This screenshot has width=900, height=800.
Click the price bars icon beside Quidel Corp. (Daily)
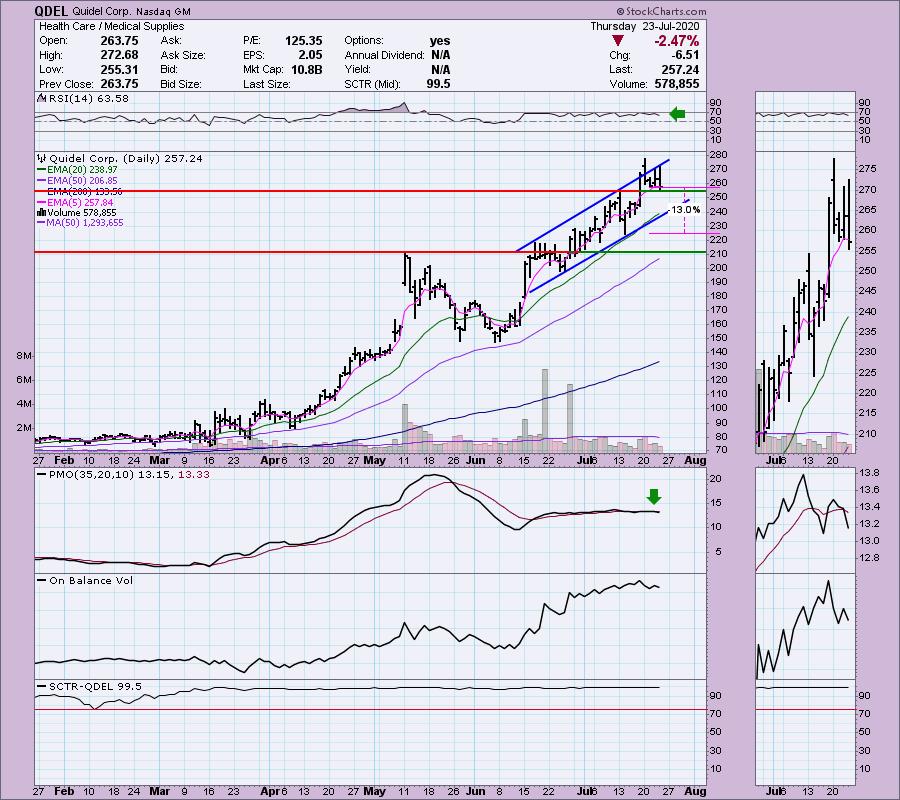point(42,158)
